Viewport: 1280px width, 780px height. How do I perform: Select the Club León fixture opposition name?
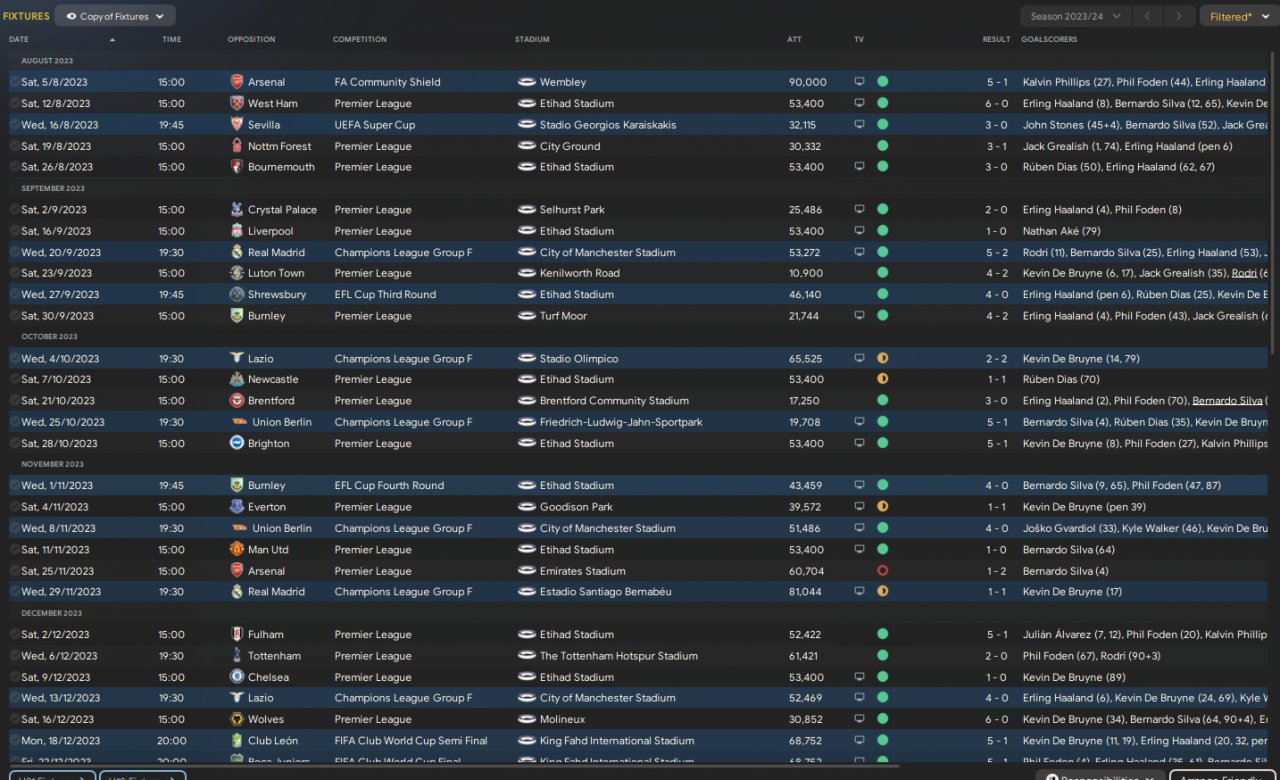tap(273, 741)
